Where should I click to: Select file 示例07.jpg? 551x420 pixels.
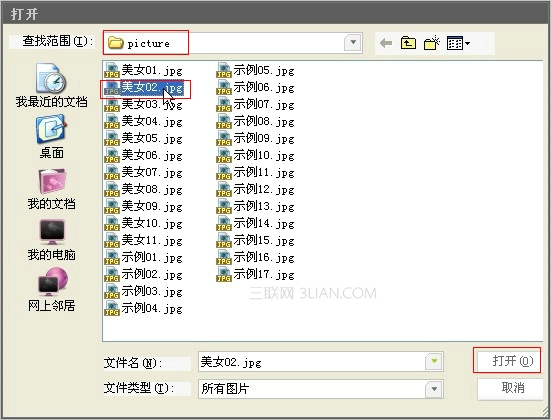pyautogui.click(x=255, y=104)
